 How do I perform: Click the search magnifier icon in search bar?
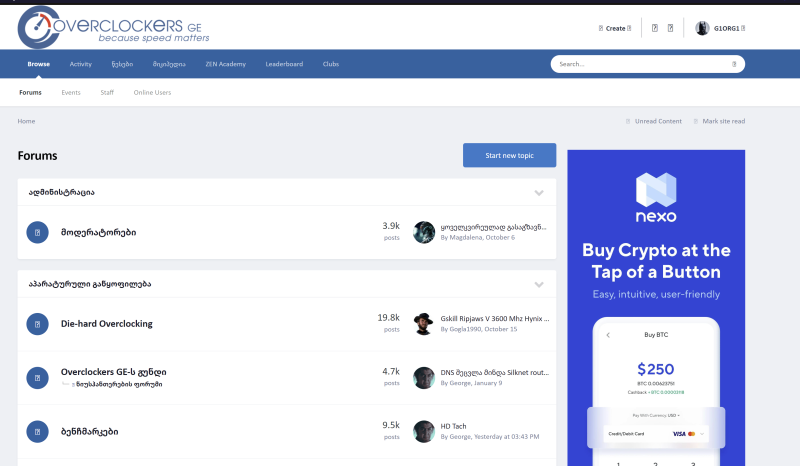[734, 64]
